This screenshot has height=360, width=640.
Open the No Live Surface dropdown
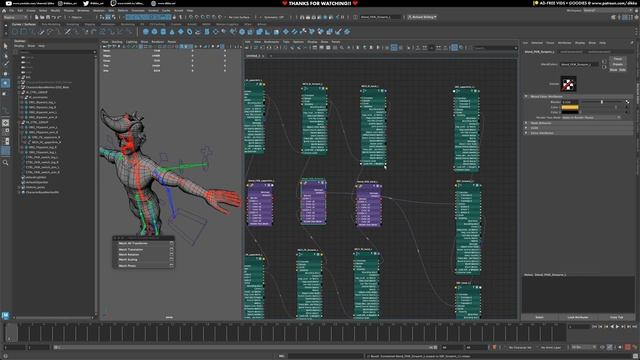point(240,17)
